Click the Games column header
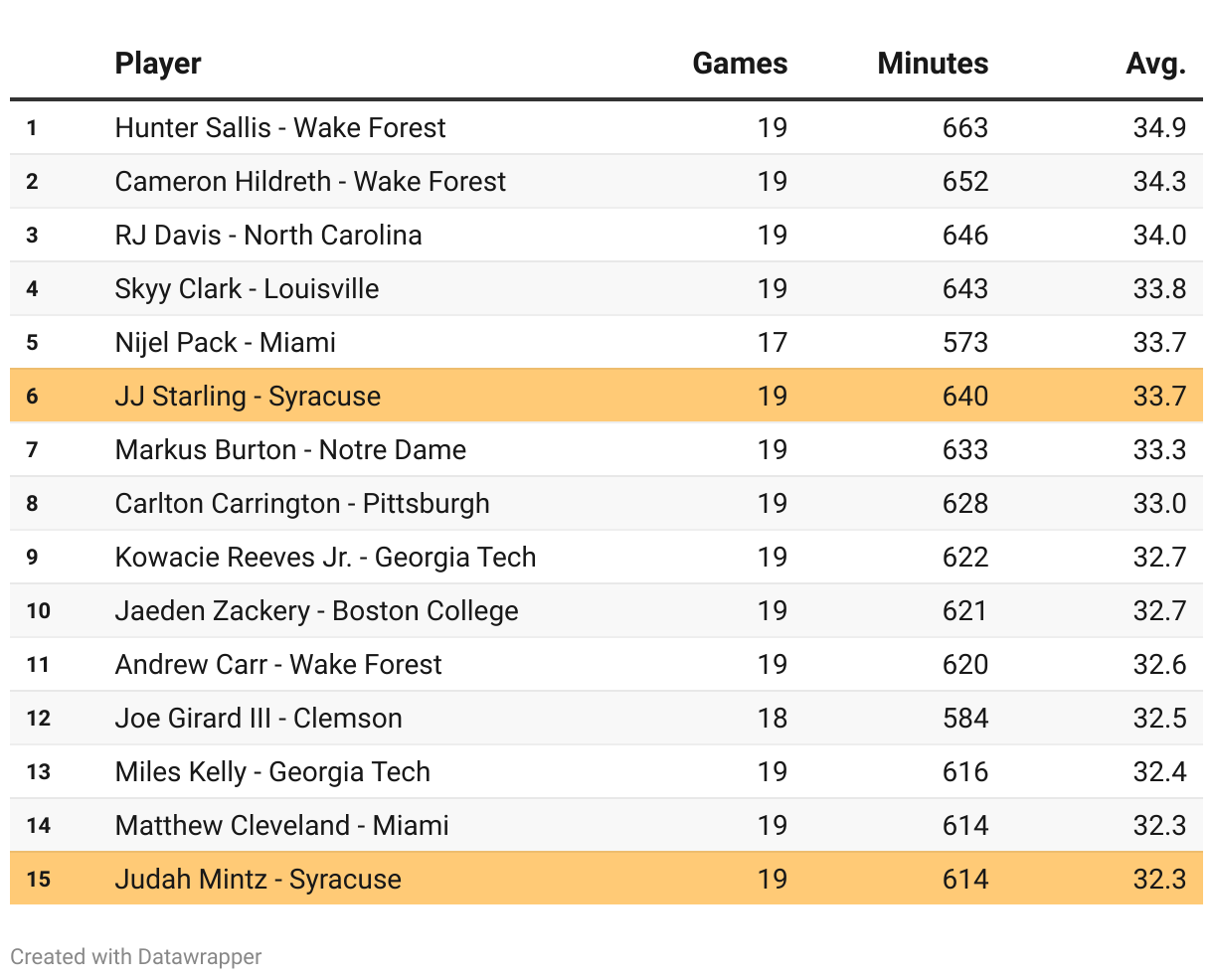Image resolution: width=1213 pixels, height=980 pixels. (740, 64)
